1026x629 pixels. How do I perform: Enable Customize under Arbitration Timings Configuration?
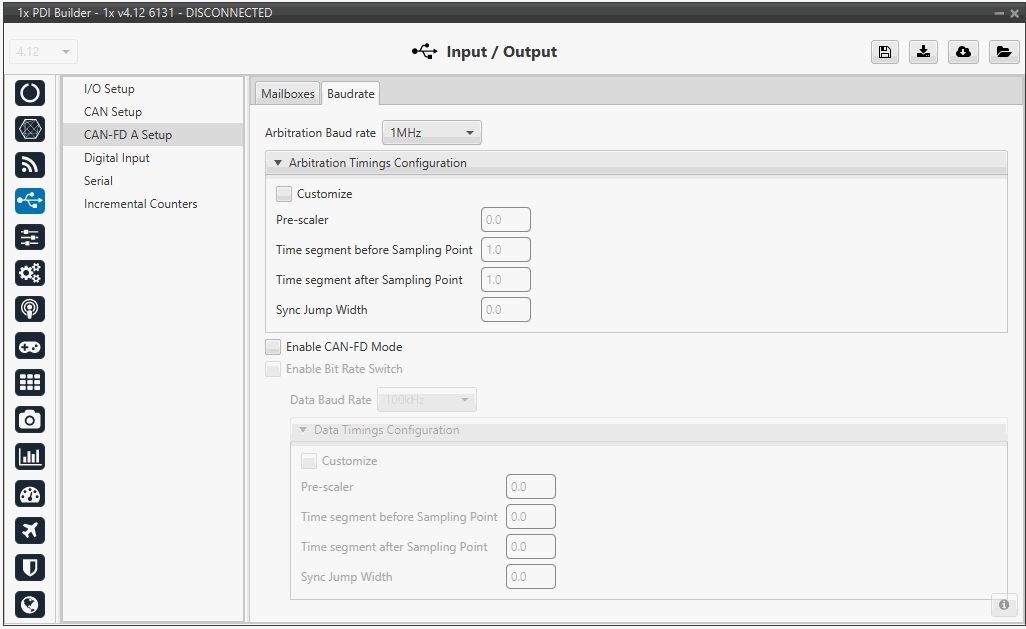coord(285,194)
